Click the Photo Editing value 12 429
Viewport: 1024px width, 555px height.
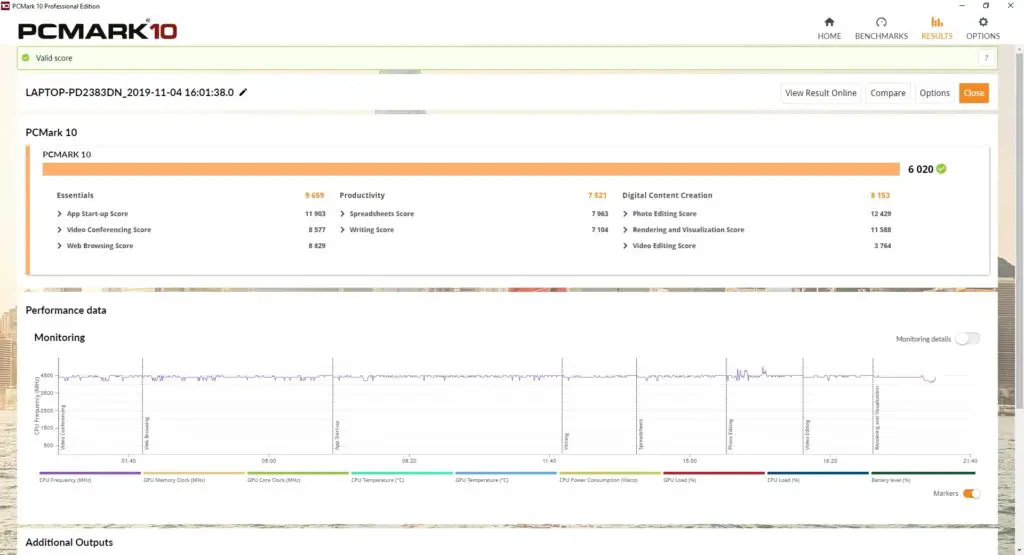(x=880, y=214)
